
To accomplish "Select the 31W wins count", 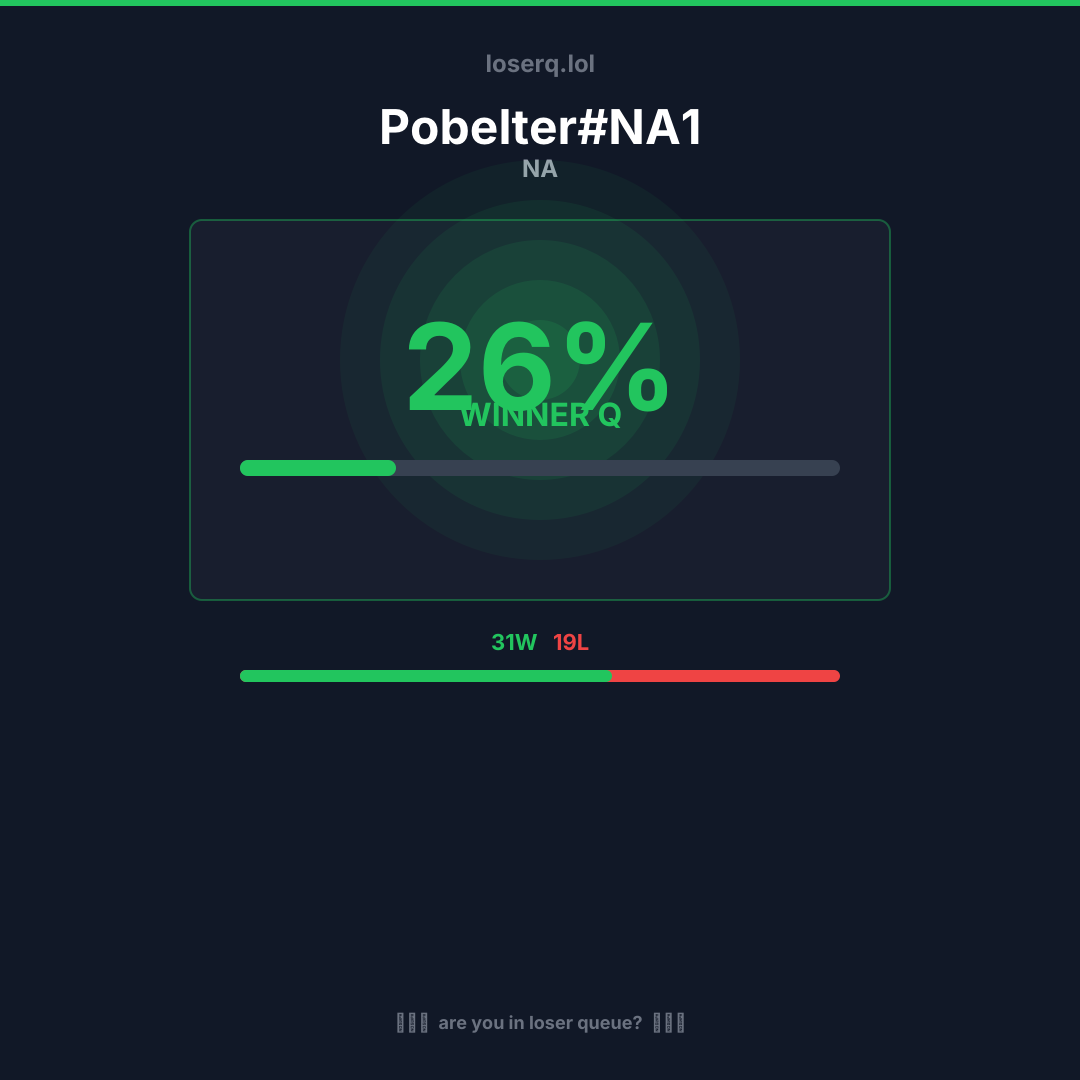I will 514,643.
